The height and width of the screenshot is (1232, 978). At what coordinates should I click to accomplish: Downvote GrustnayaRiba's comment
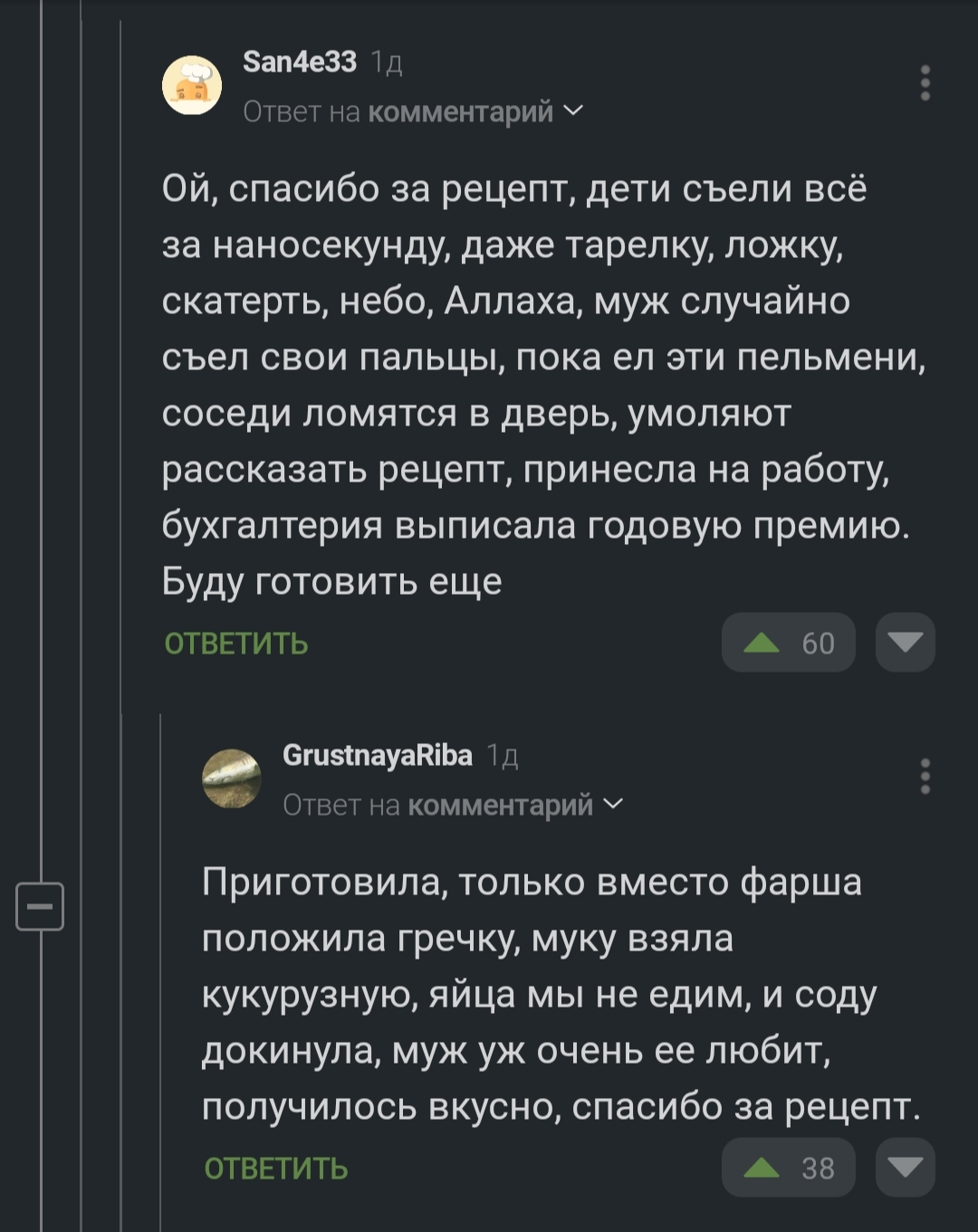906,1168
